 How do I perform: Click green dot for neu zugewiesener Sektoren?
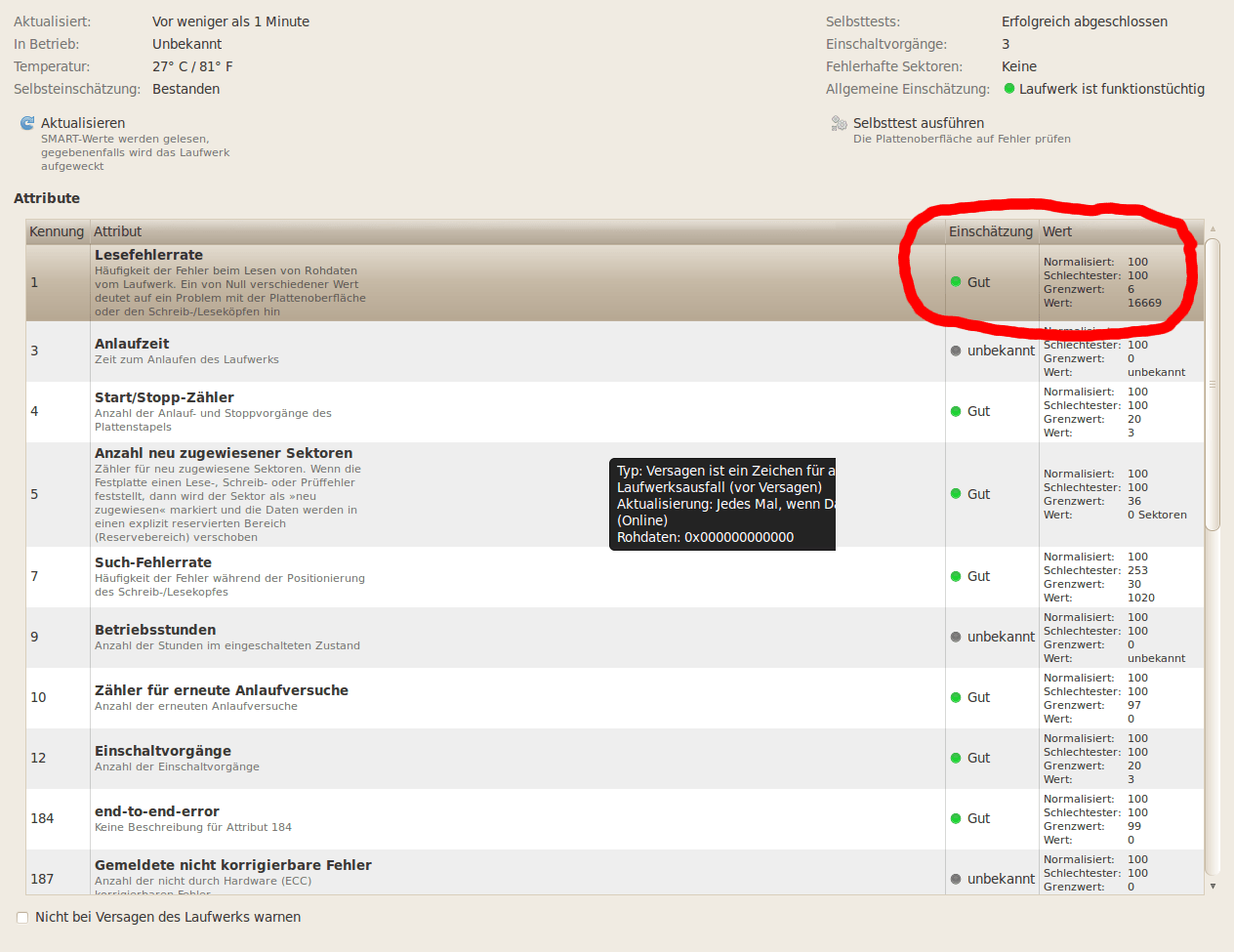[956, 494]
